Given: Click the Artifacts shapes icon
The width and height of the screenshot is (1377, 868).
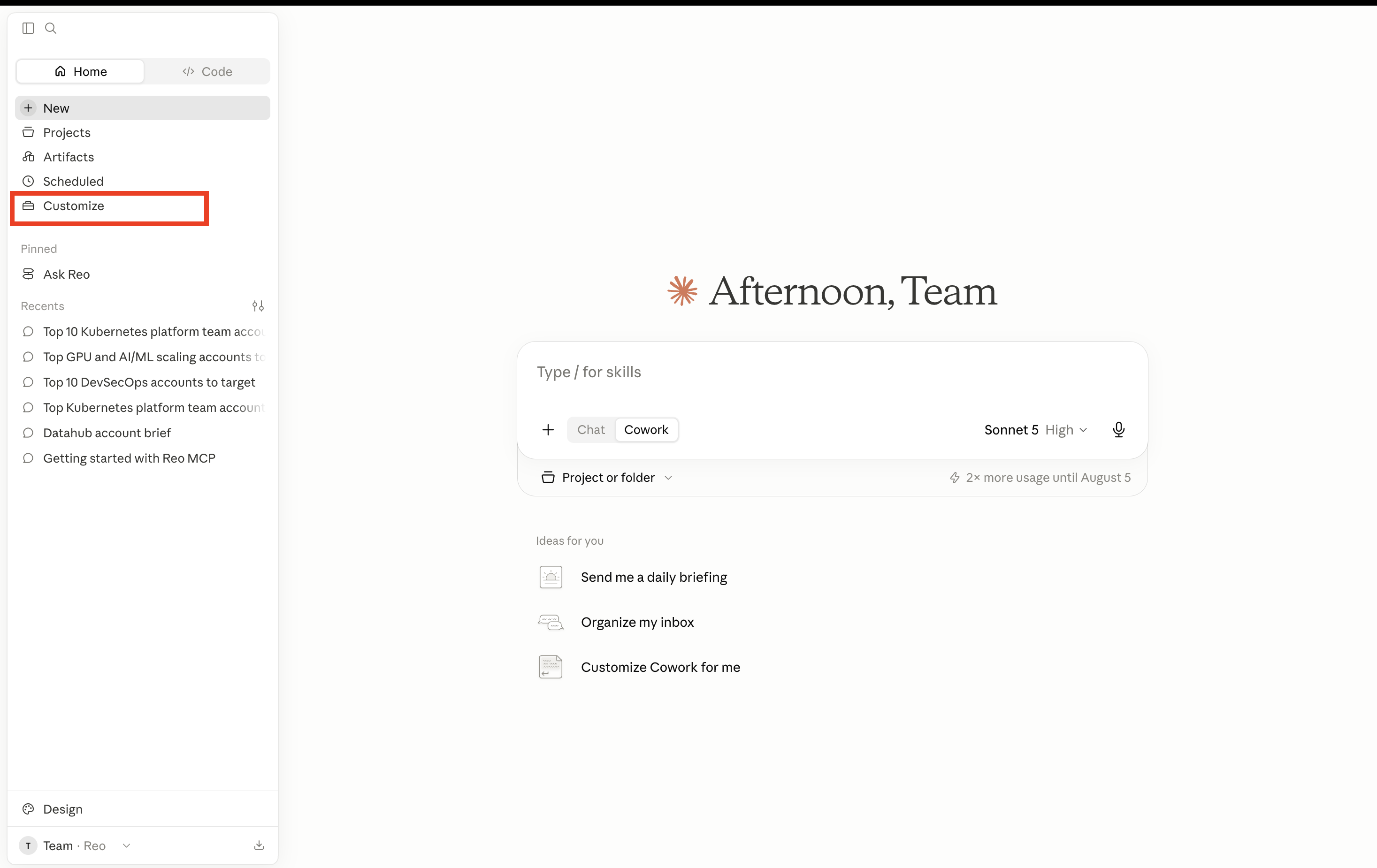Looking at the screenshot, I should pyautogui.click(x=28, y=157).
